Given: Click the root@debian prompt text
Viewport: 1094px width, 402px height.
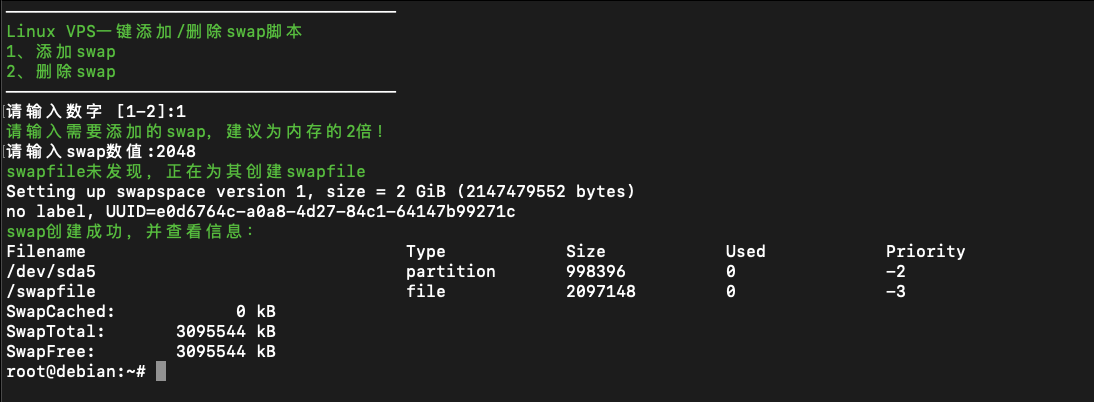Looking at the screenshot, I should [x=75, y=371].
